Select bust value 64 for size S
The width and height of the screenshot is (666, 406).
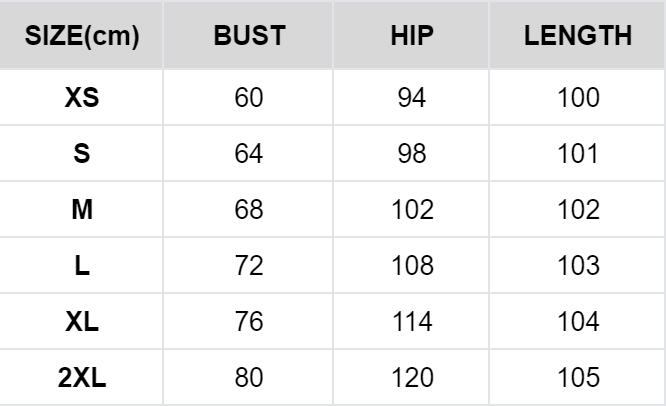[x=249, y=155]
